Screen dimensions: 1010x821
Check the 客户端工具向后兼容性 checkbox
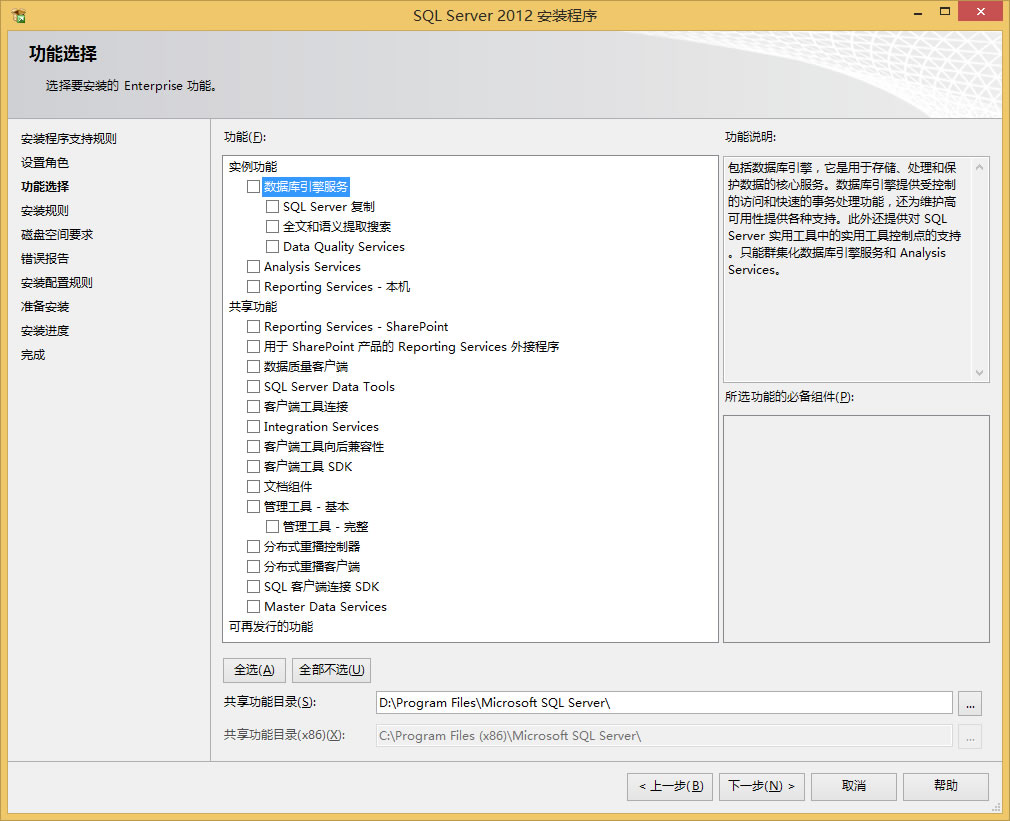click(x=253, y=446)
